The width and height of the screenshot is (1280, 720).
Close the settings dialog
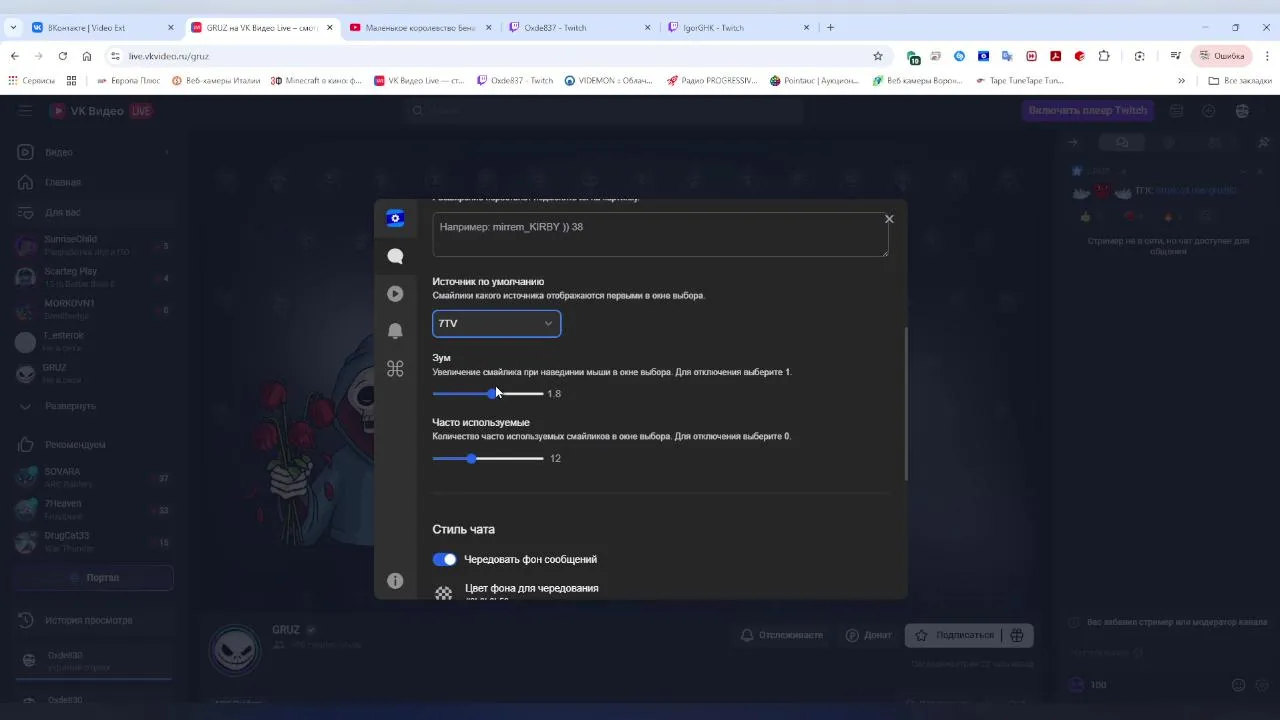coord(889,219)
